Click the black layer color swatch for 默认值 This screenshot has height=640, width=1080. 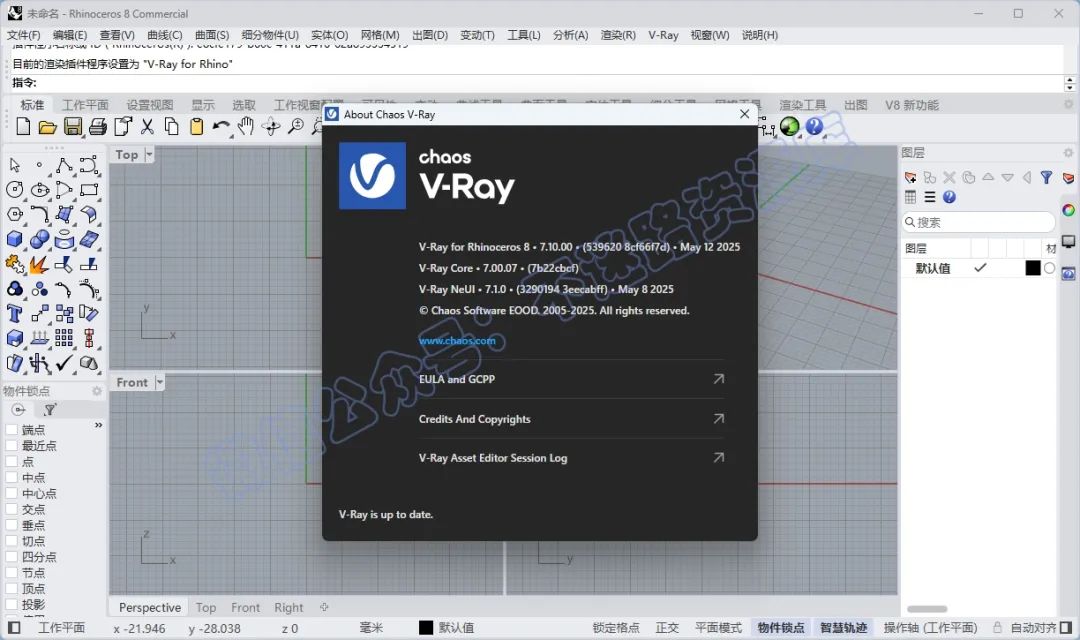pyautogui.click(x=1032, y=268)
